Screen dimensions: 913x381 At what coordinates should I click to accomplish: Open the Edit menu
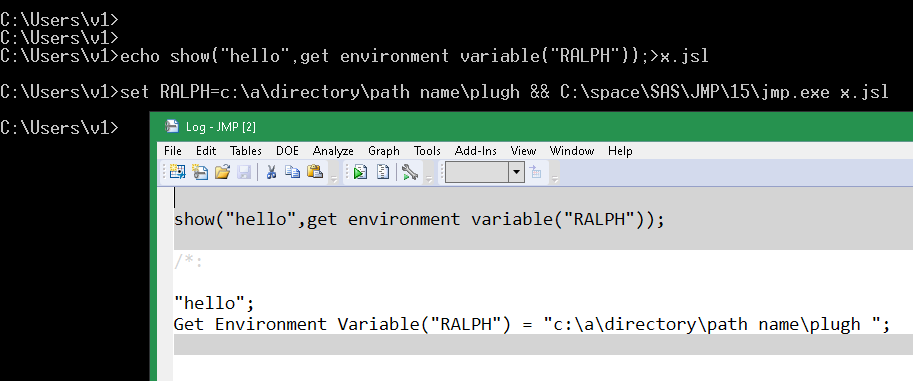206,151
